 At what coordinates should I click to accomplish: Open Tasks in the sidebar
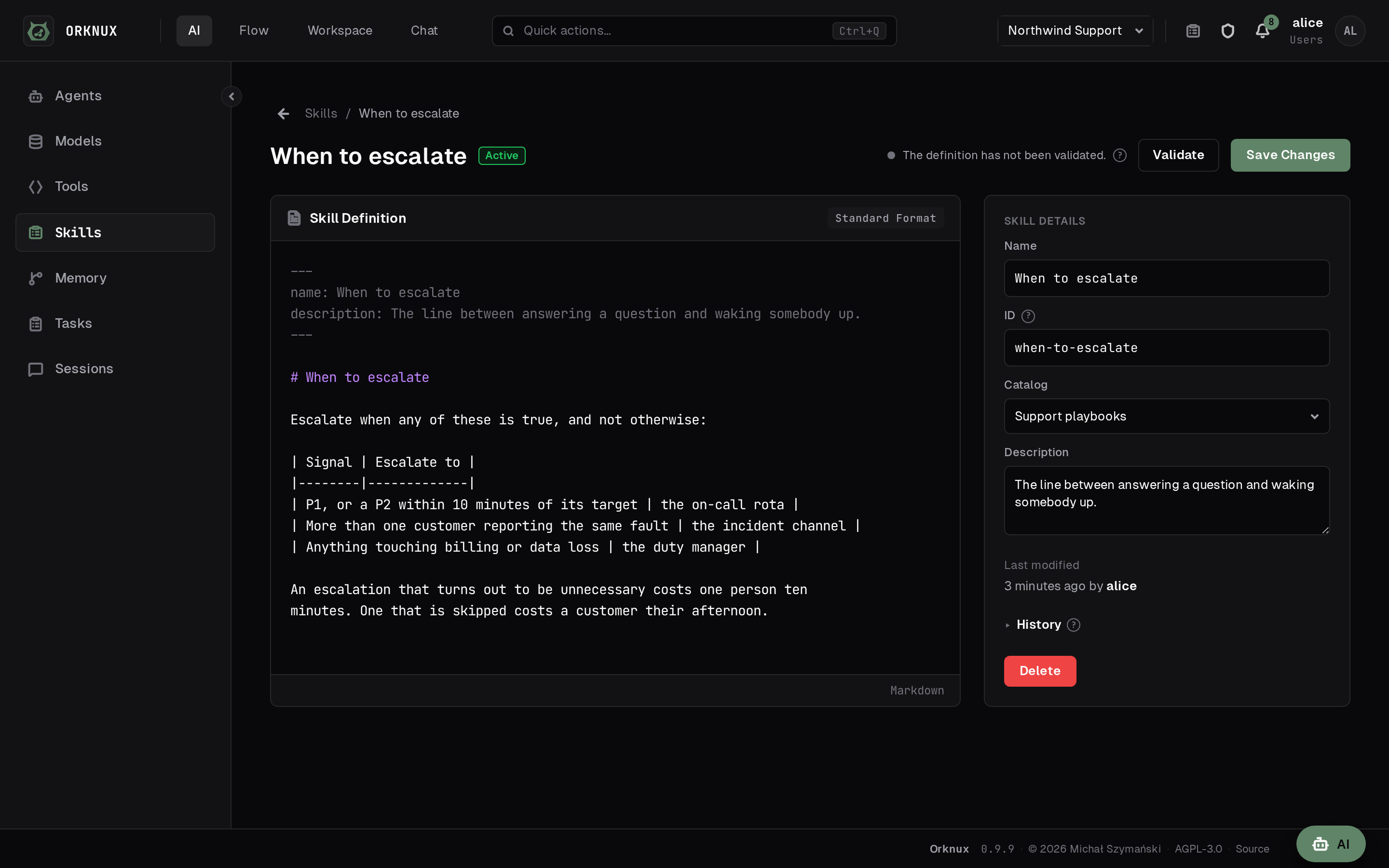click(115, 323)
